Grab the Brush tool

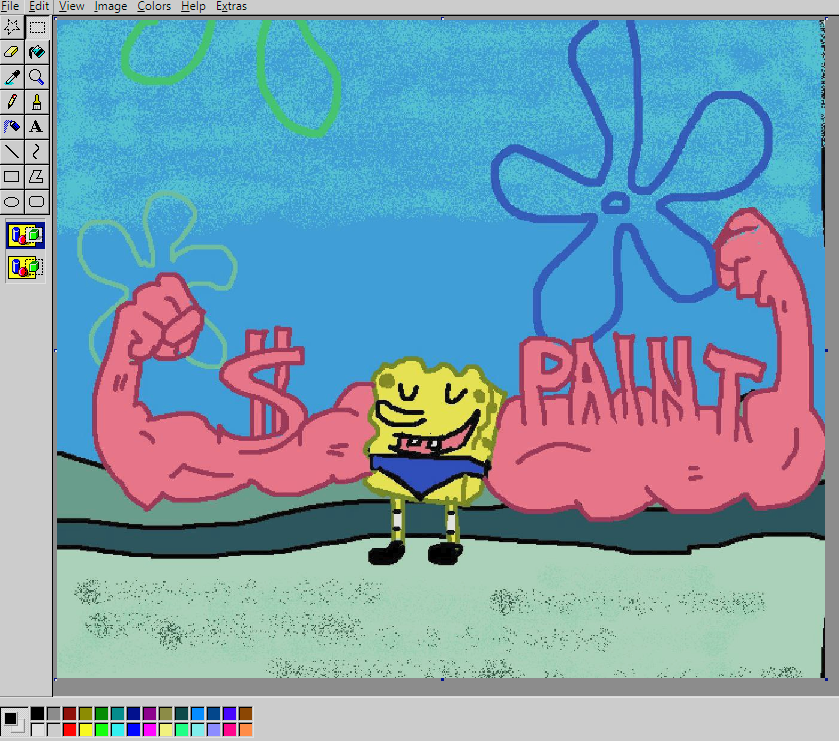(x=36, y=101)
